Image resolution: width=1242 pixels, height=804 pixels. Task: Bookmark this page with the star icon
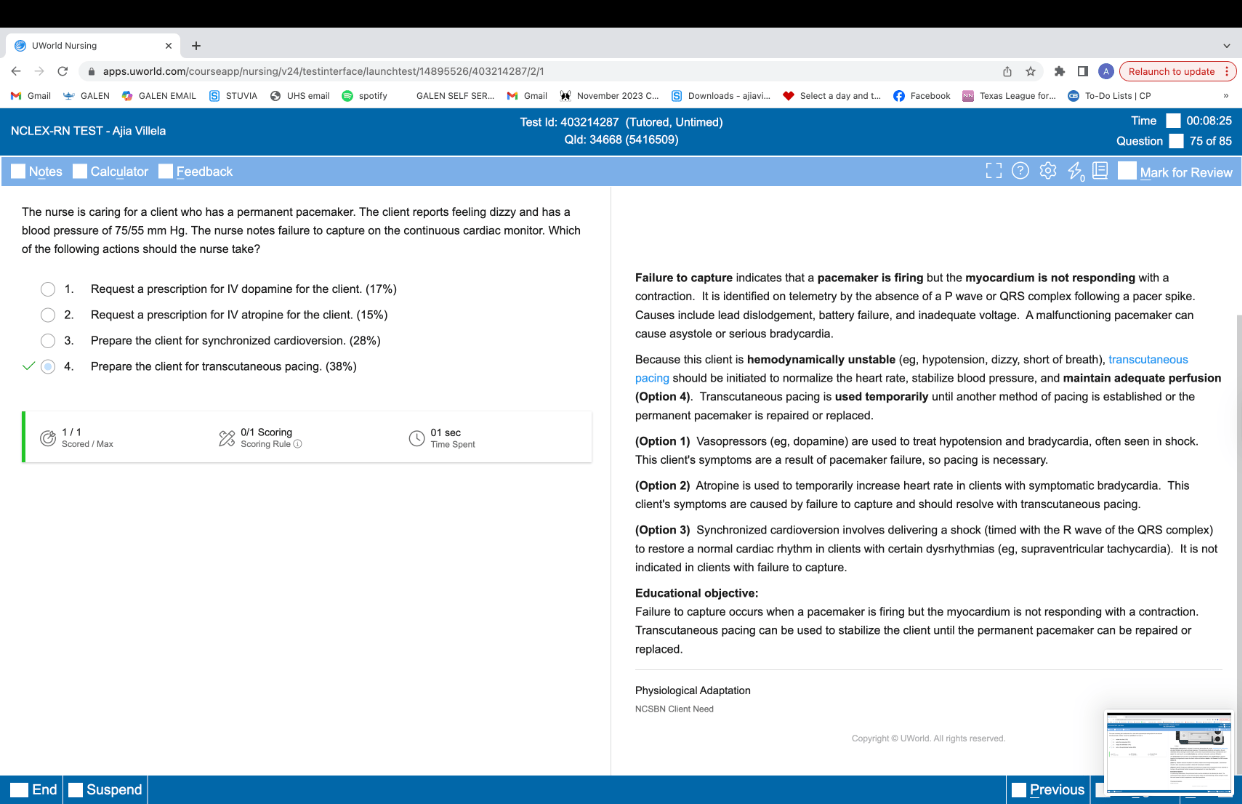pyautogui.click(x=1031, y=72)
